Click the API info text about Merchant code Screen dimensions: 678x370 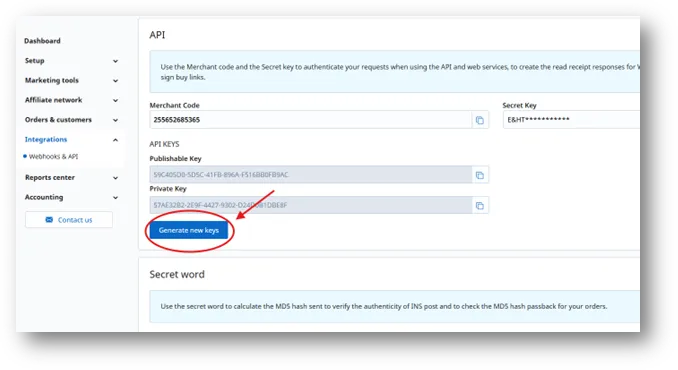(x=400, y=72)
